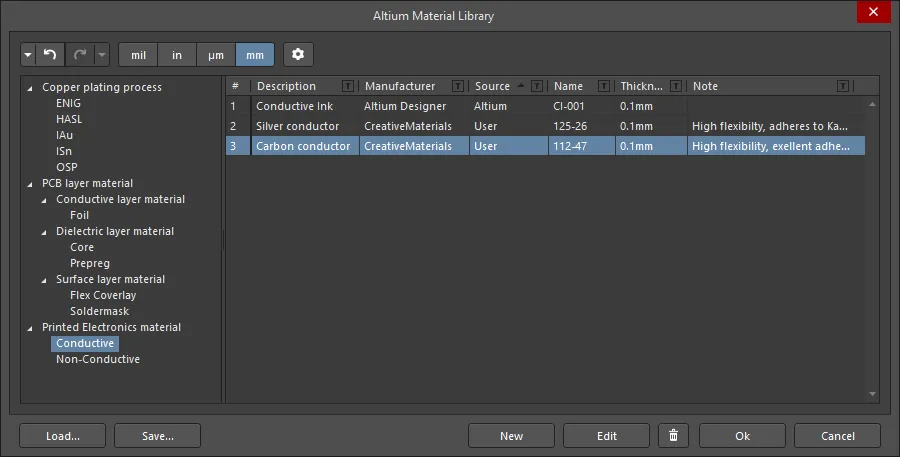Filter the Name column
Screen dimensions: 900x457
[x=603, y=86]
